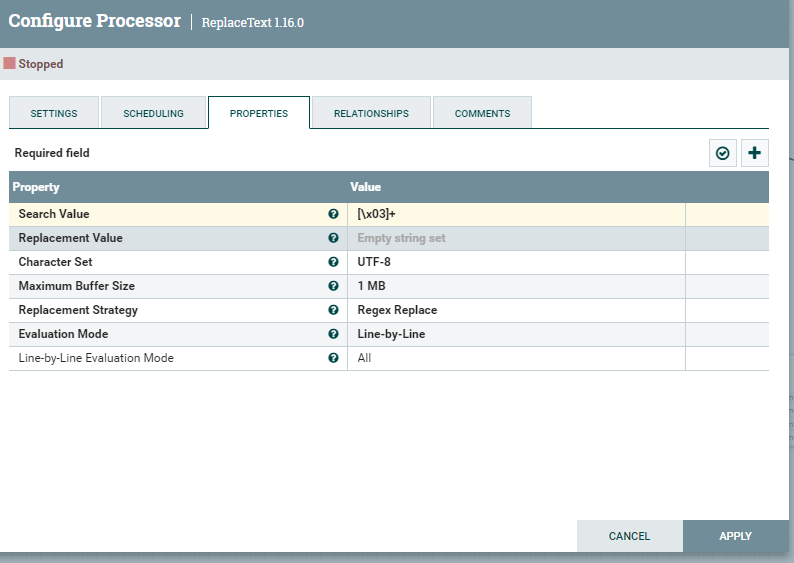The image size is (794, 563).
Task: Edit the Empty string set replacement value
Action: (516, 238)
